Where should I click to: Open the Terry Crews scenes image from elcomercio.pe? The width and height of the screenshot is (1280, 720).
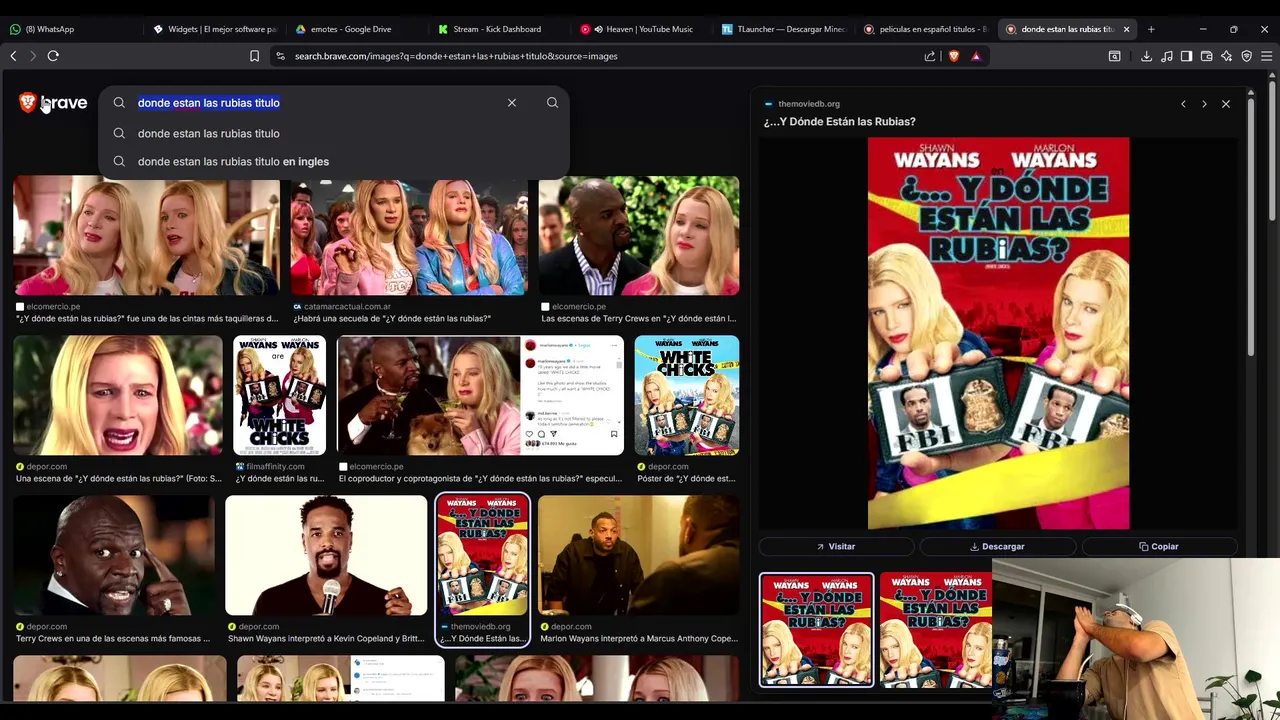tap(639, 236)
